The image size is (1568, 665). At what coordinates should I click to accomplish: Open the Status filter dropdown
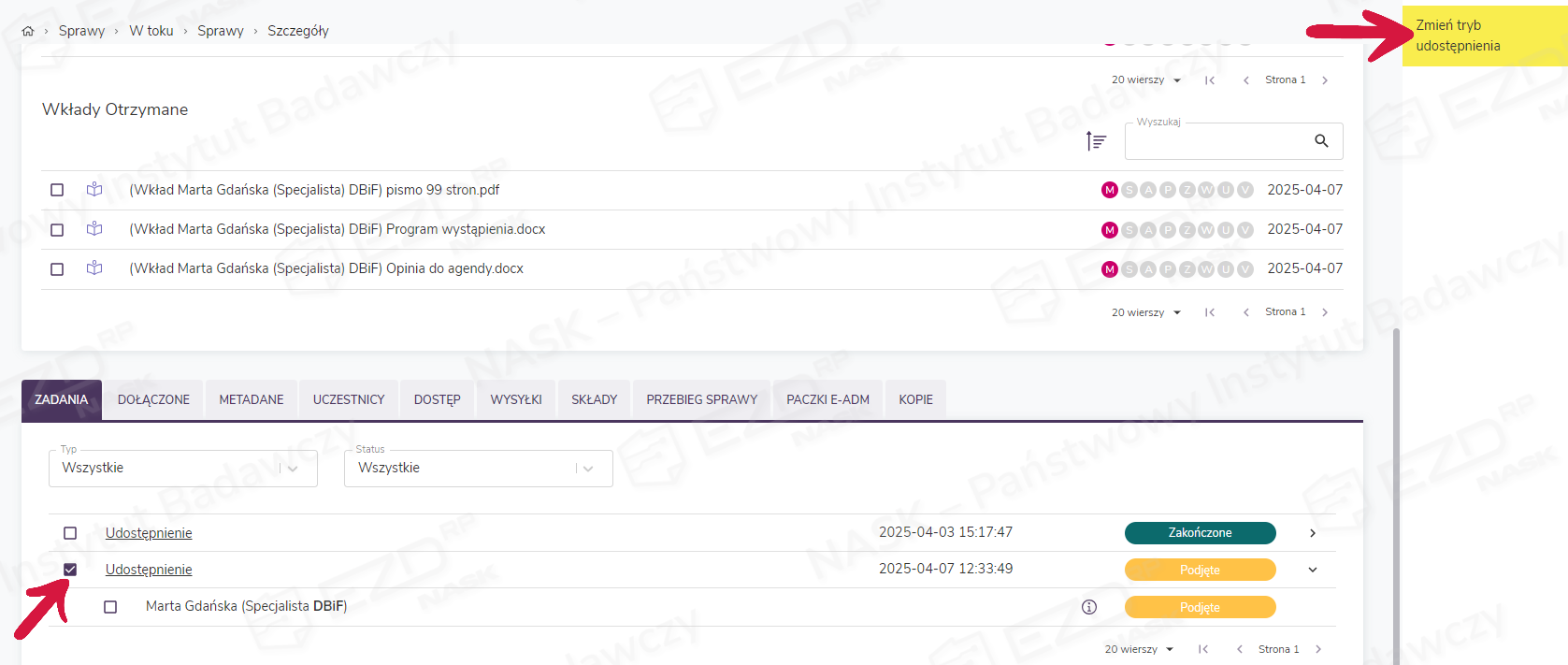pyautogui.click(x=478, y=469)
